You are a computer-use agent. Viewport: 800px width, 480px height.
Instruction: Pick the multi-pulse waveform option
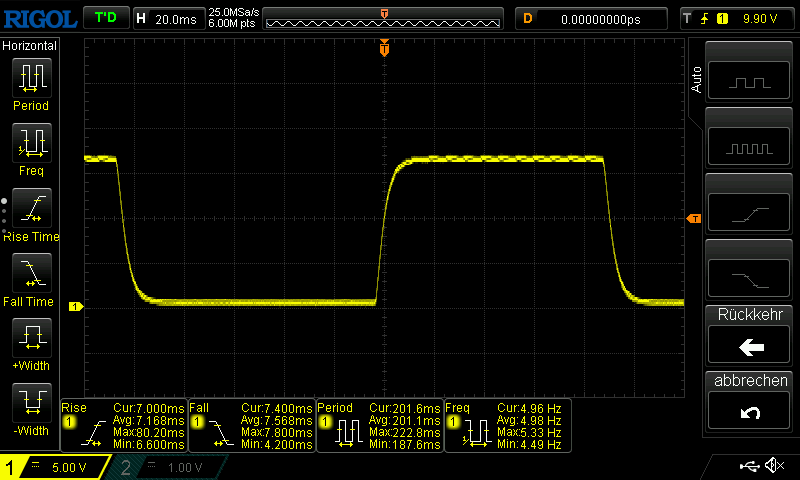point(751,148)
